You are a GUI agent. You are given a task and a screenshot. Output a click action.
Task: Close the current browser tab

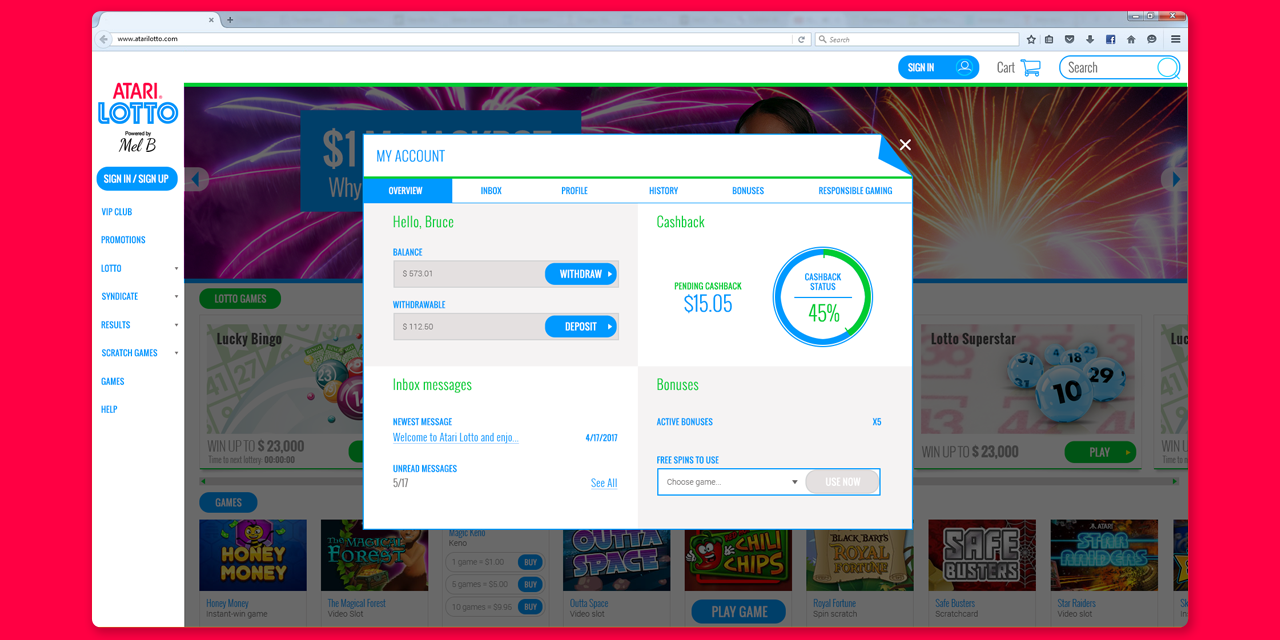pyautogui.click(x=212, y=20)
